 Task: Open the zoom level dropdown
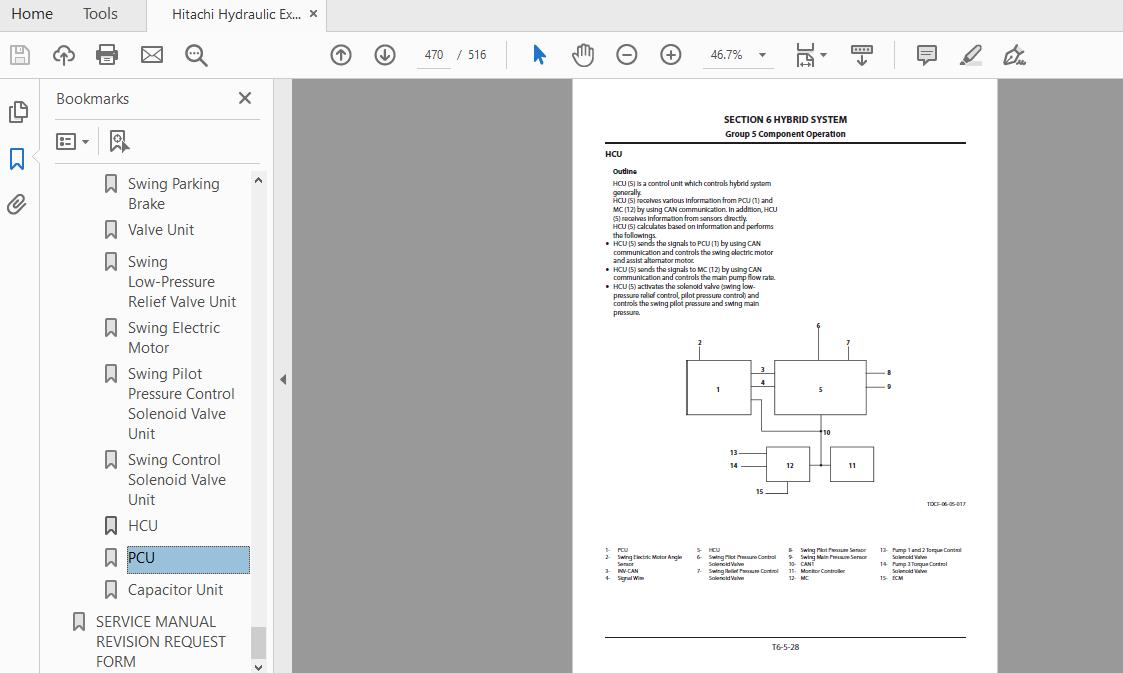coord(762,55)
